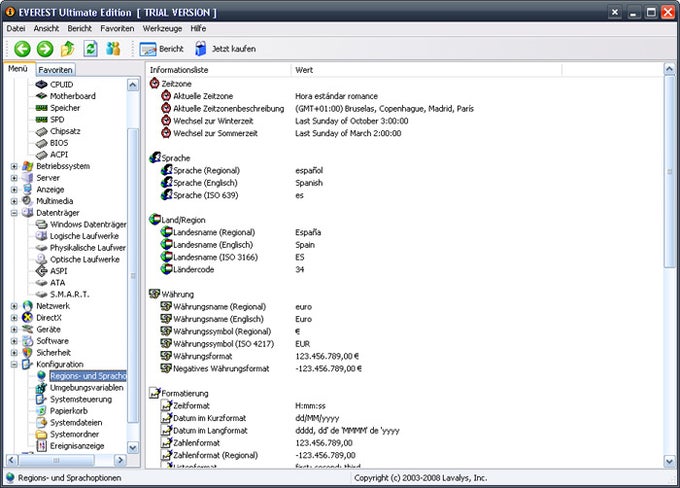This screenshot has height=488, width=680.
Task: Click the green Forward arrow icon
Action: (x=45, y=49)
